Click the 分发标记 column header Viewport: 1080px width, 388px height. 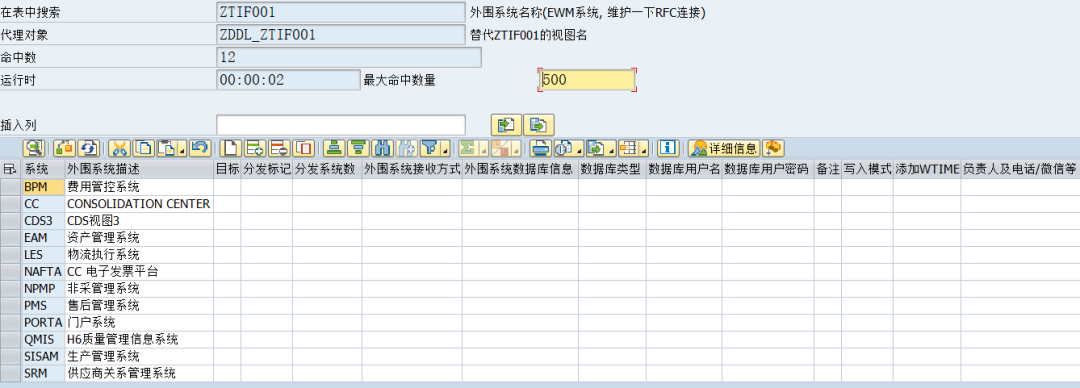(x=267, y=169)
